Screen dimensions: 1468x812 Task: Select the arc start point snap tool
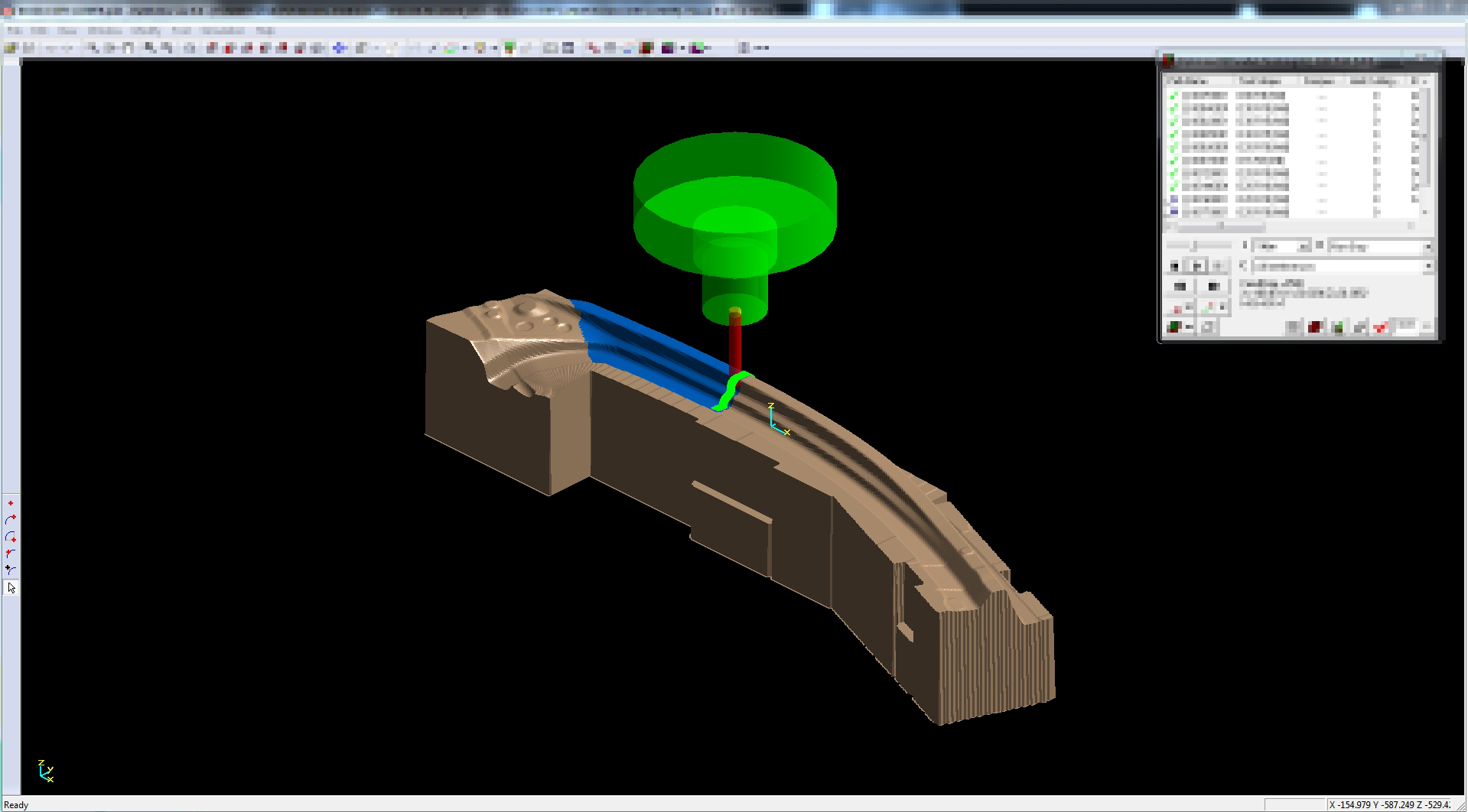11,553
